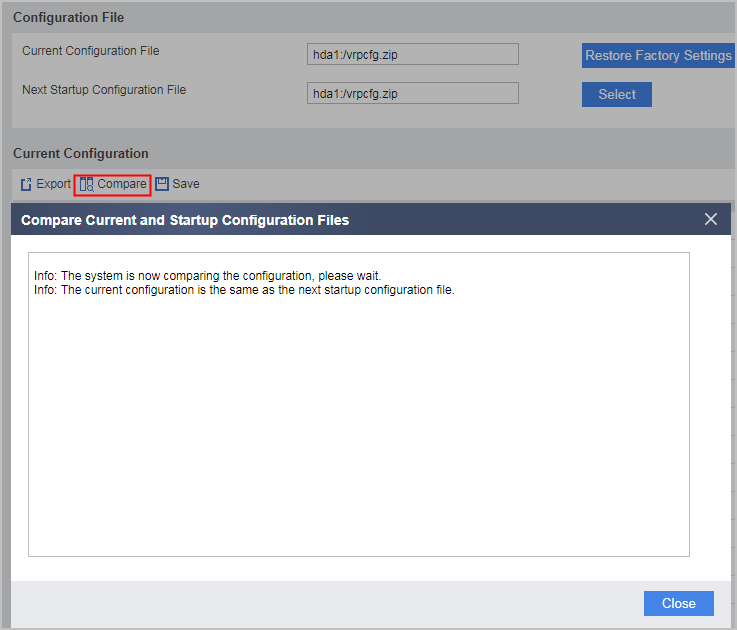The width and height of the screenshot is (737, 630).
Task: Click the 'system is now comparing' info line
Action: [x=207, y=276]
